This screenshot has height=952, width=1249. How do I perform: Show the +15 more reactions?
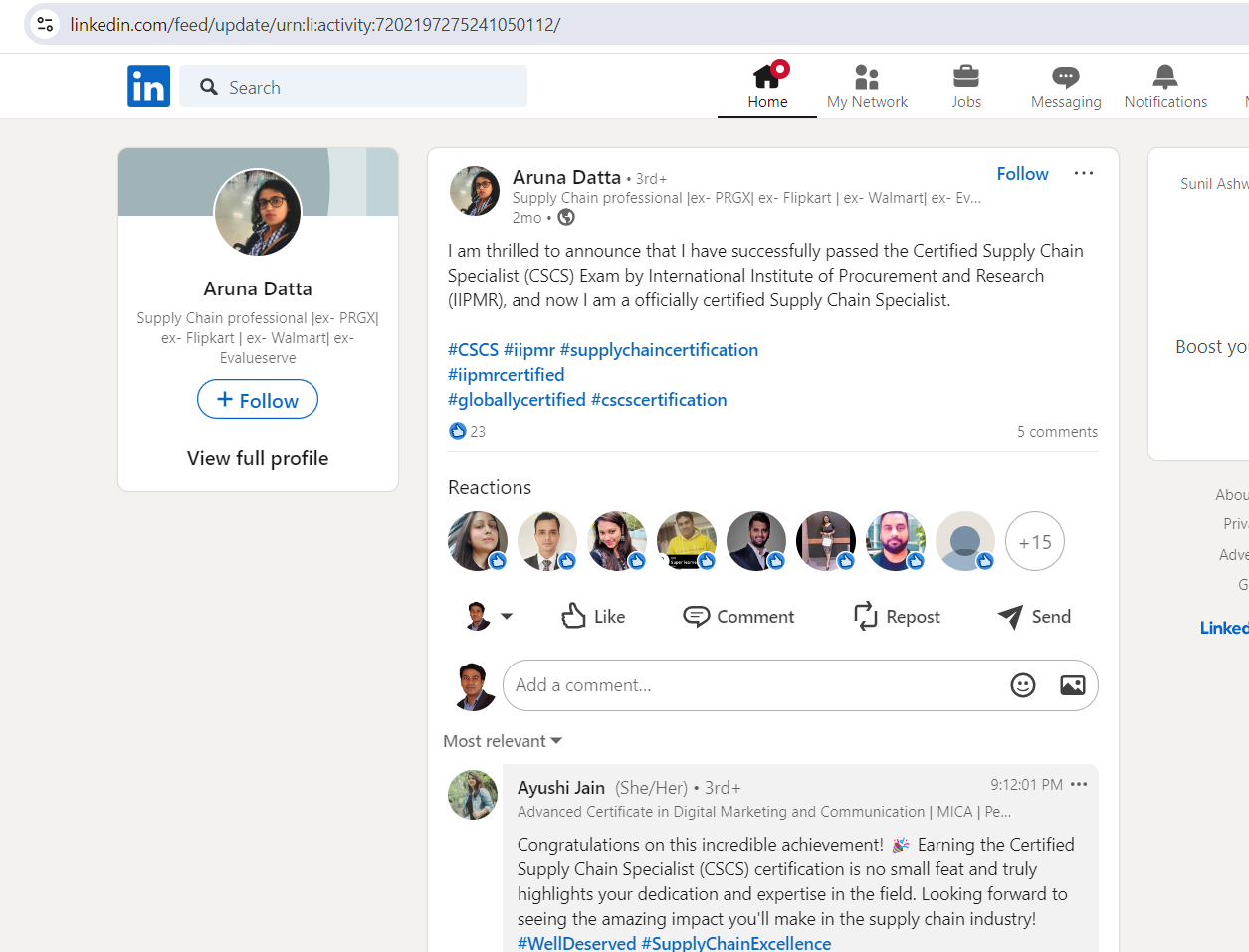coord(1035,541)
